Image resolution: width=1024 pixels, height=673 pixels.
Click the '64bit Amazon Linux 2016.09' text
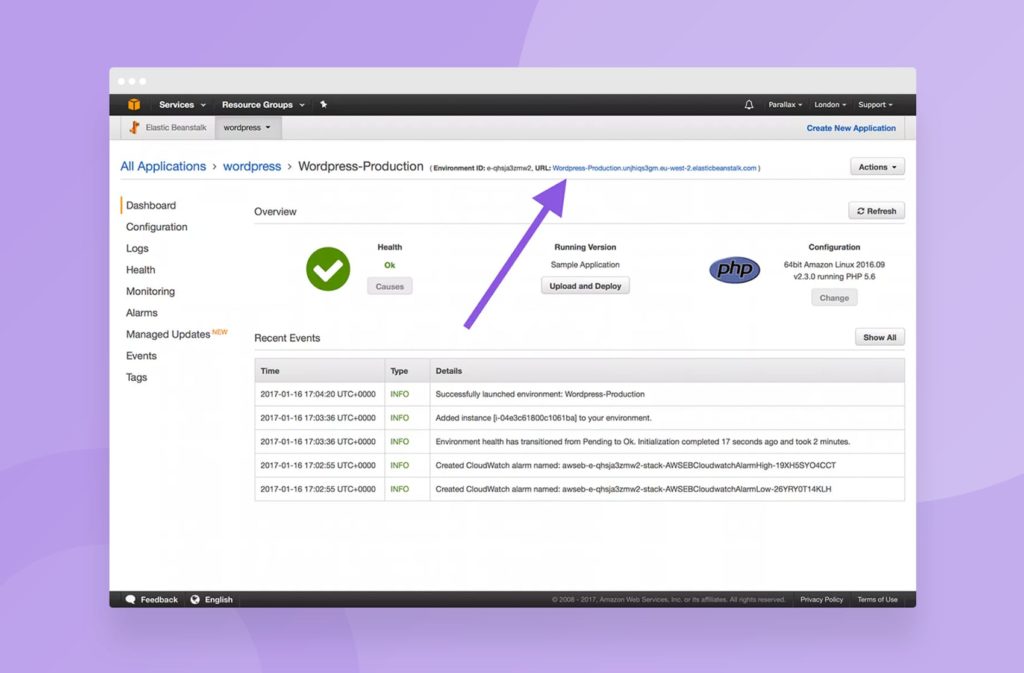834,264
